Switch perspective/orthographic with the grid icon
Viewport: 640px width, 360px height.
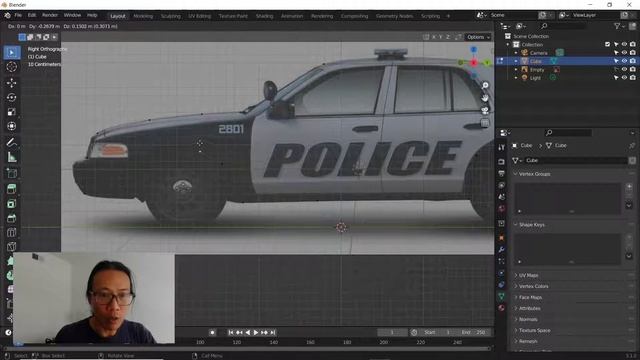[485, 123]
